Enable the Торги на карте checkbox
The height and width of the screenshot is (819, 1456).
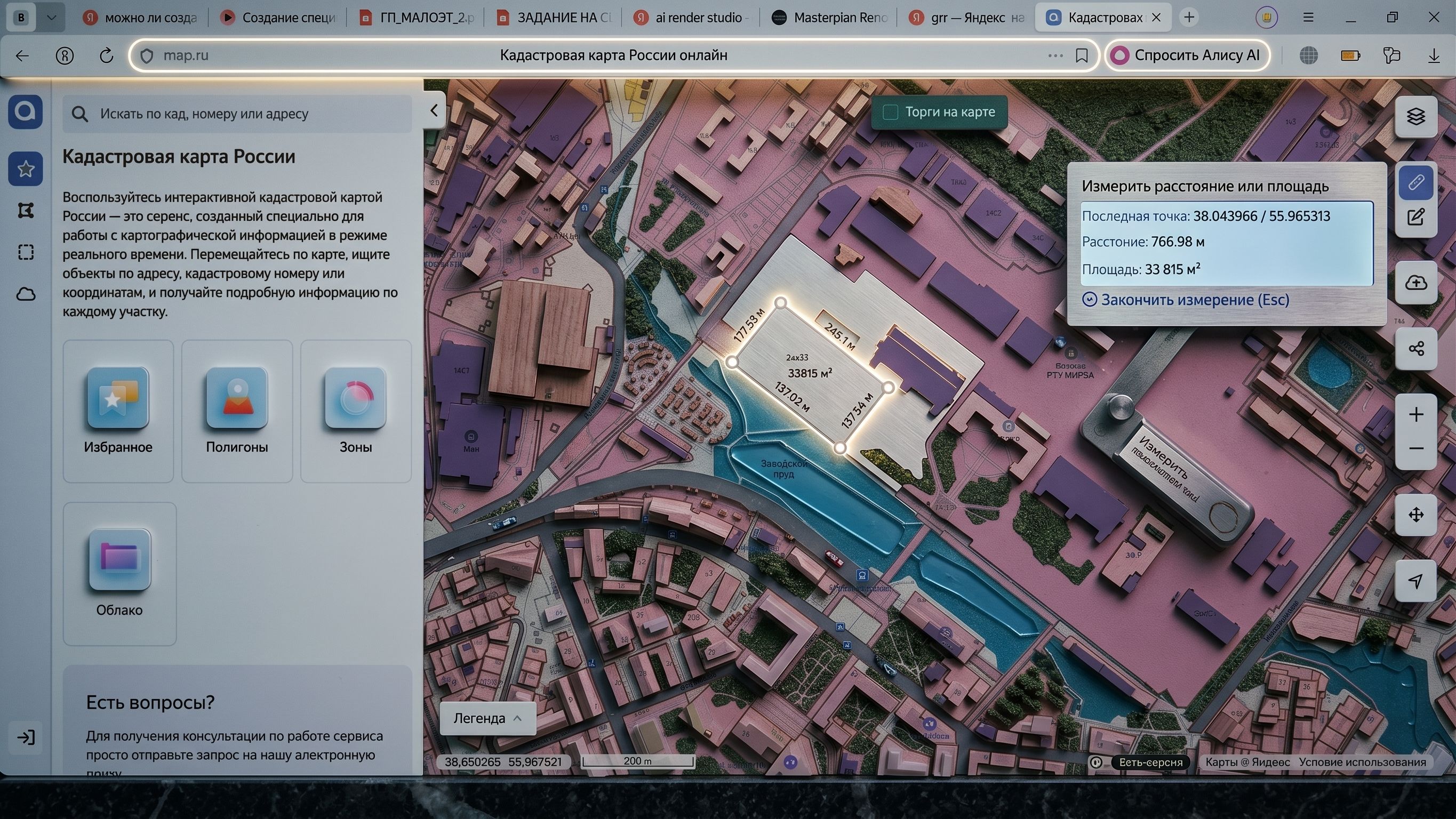tap(890, 112)
